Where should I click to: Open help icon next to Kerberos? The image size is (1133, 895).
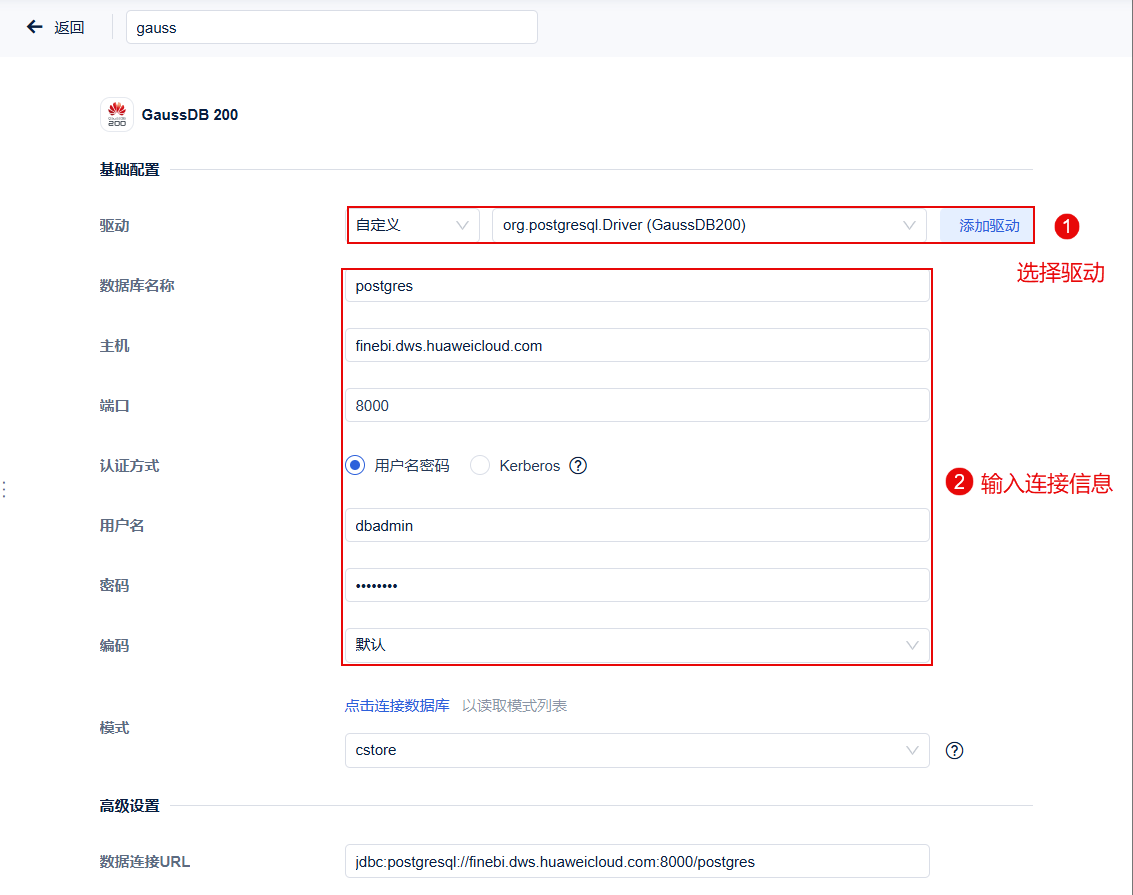click(x=578, y=466)
